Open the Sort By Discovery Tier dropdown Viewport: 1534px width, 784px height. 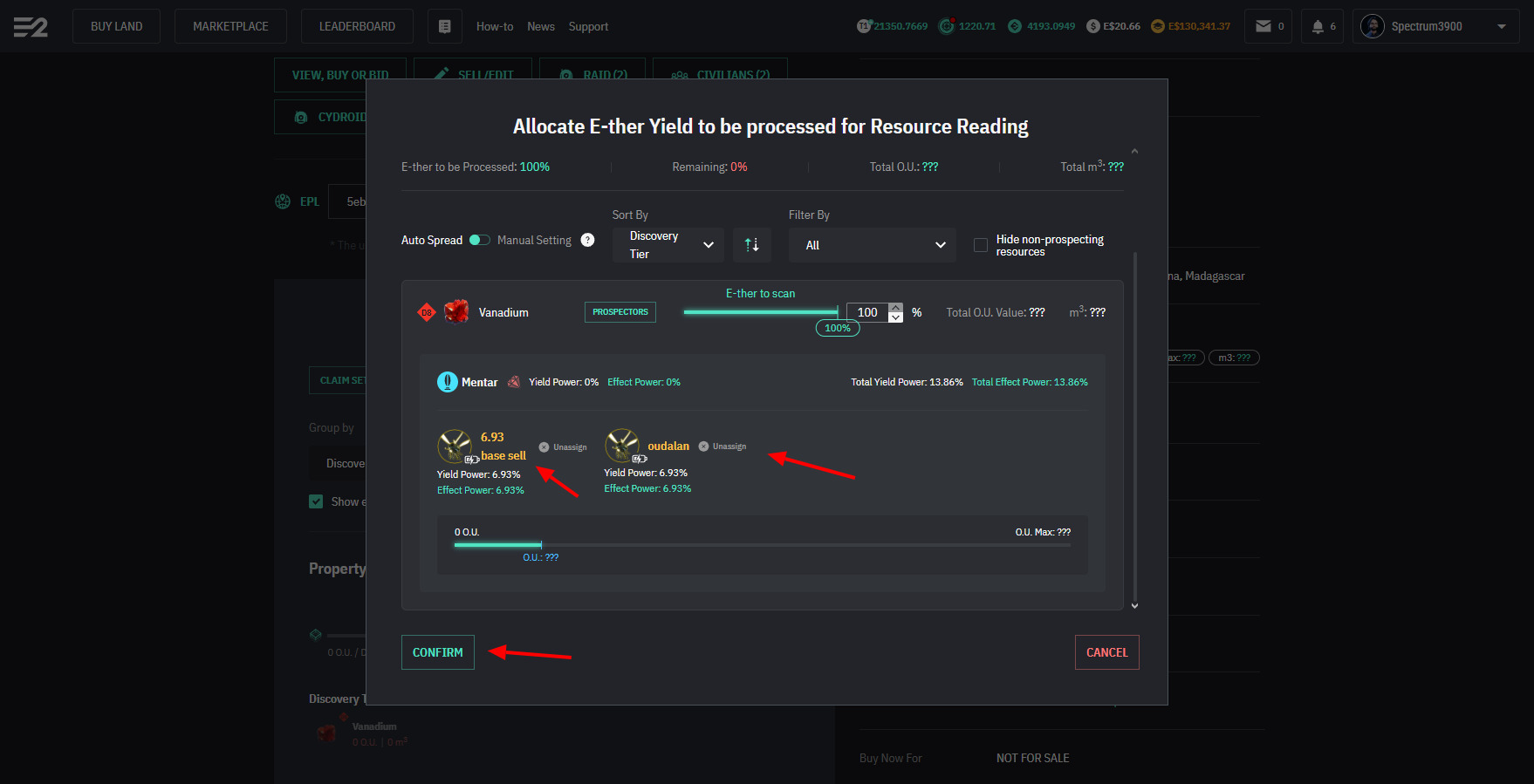pos(668,245)
